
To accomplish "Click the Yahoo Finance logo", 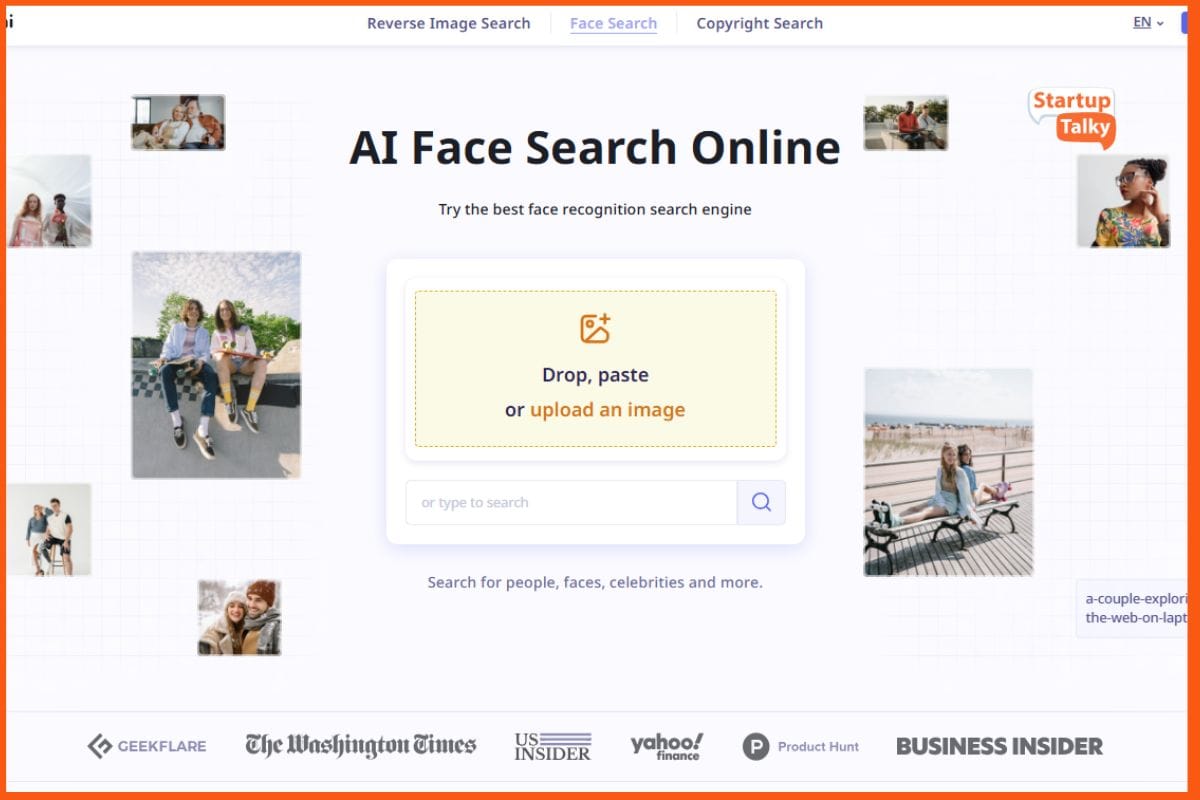I will (x=666, y=746).
